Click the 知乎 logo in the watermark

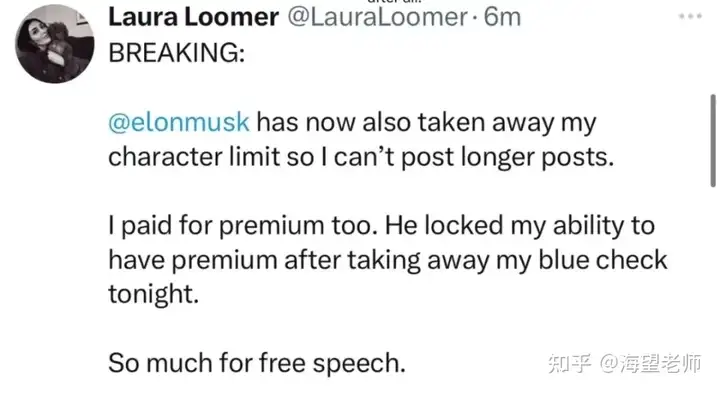569,363
